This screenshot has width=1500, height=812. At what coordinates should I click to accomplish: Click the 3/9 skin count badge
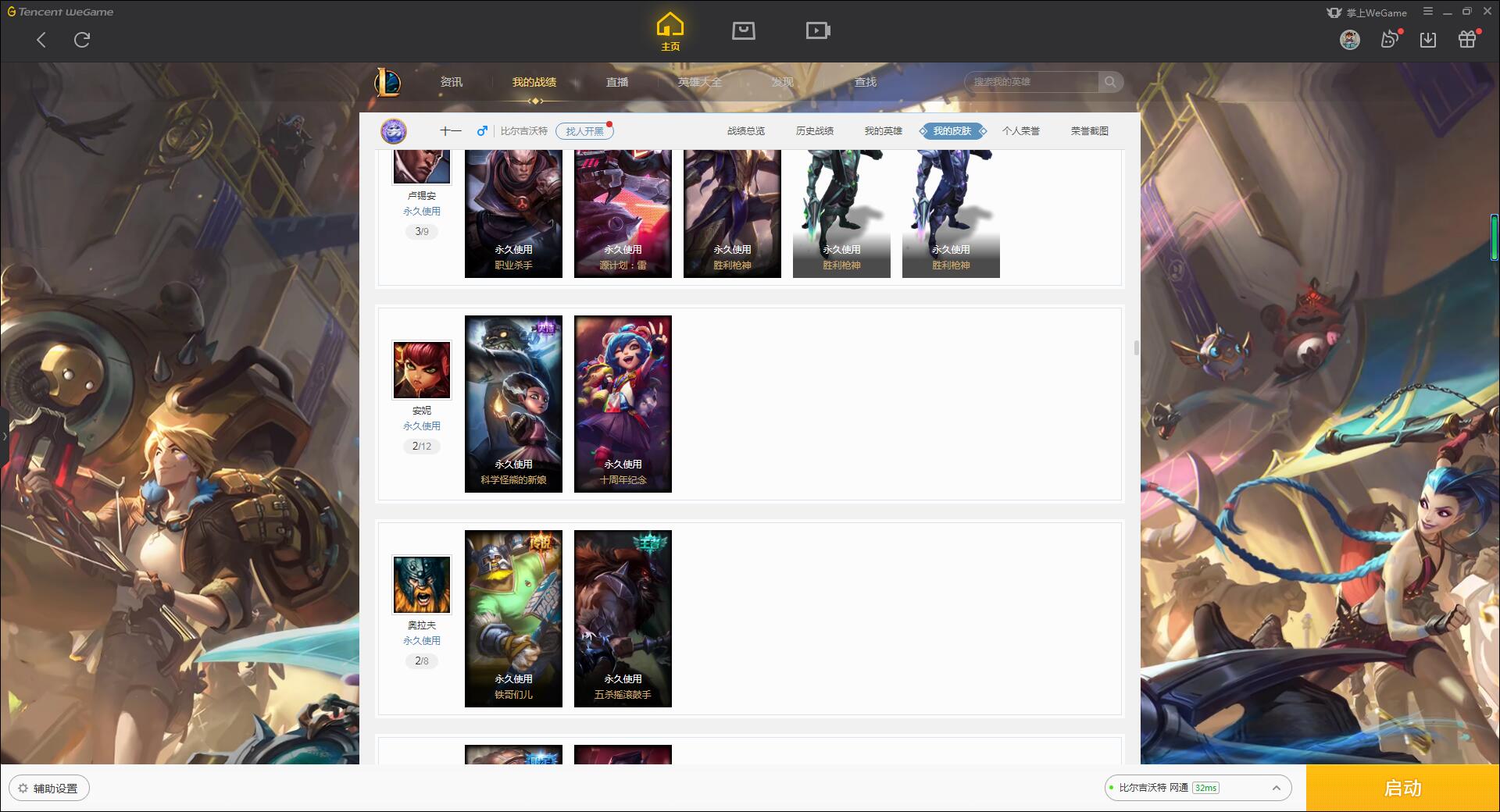pos(422,232)
